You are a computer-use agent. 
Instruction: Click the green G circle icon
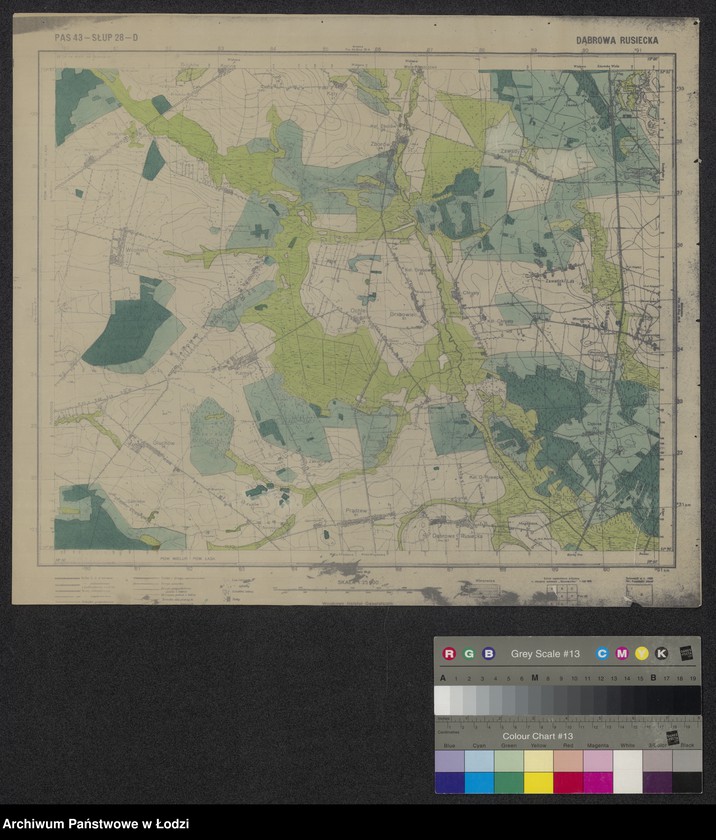pos(469,654)
